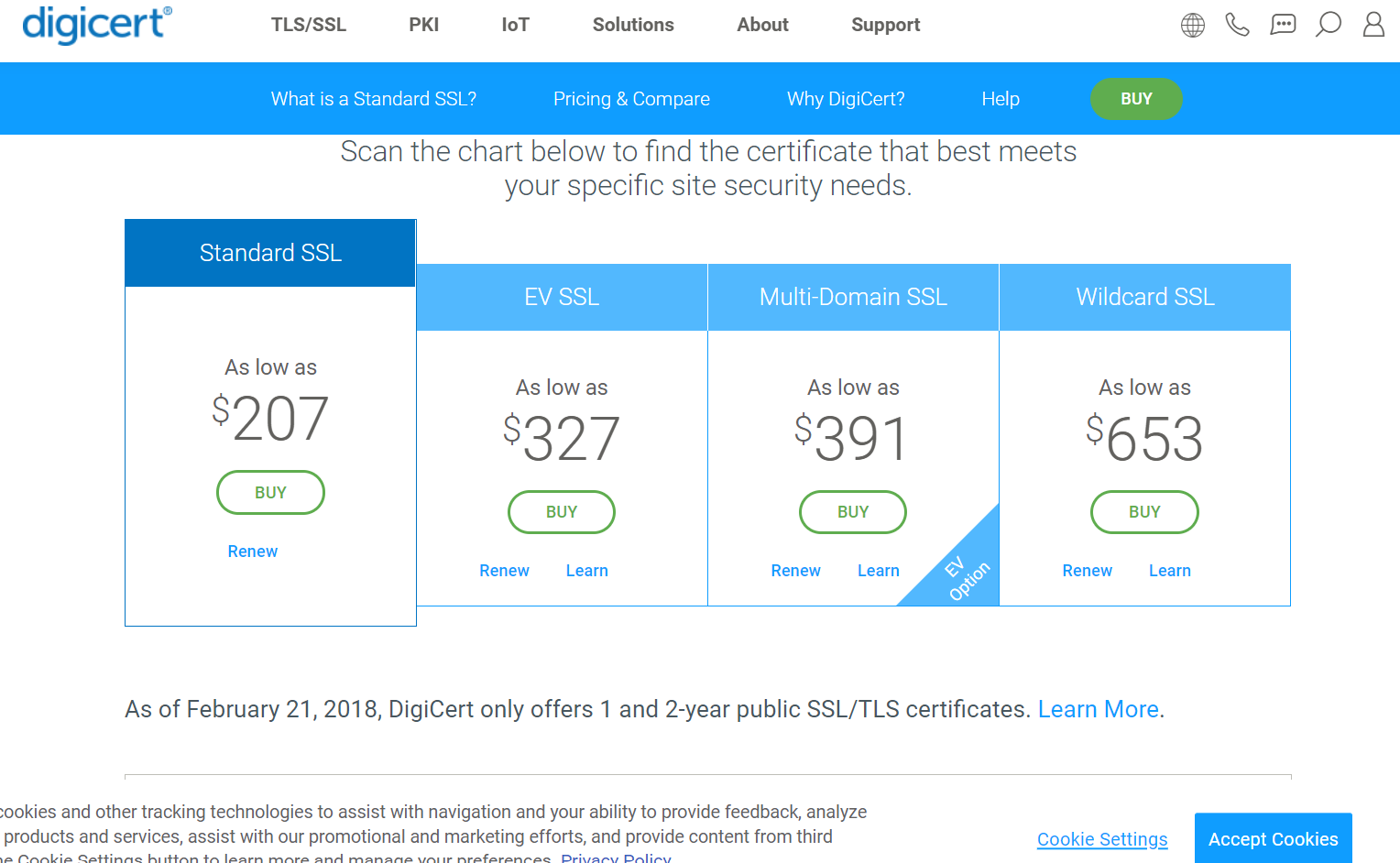Click the $207 Standard SSL price
The image size is (1400, 863).
pyautogui.click(x=270, y=419)
